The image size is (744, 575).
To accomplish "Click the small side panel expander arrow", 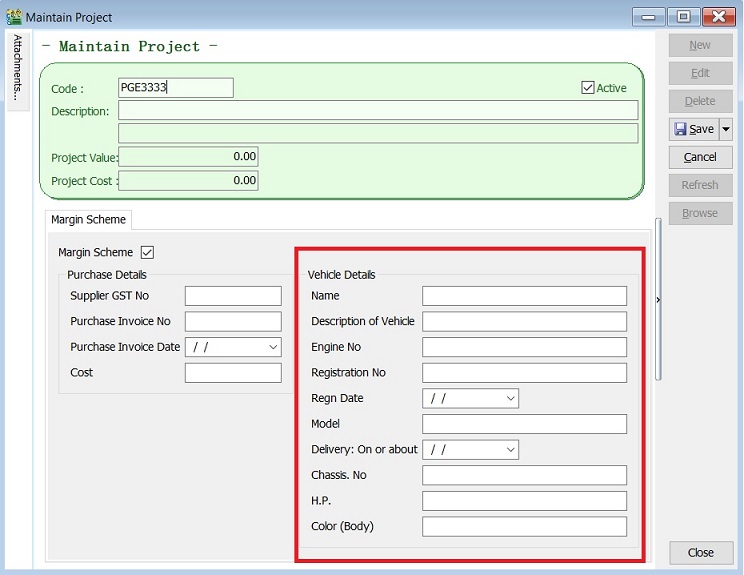I will click(x=657, y=299).
